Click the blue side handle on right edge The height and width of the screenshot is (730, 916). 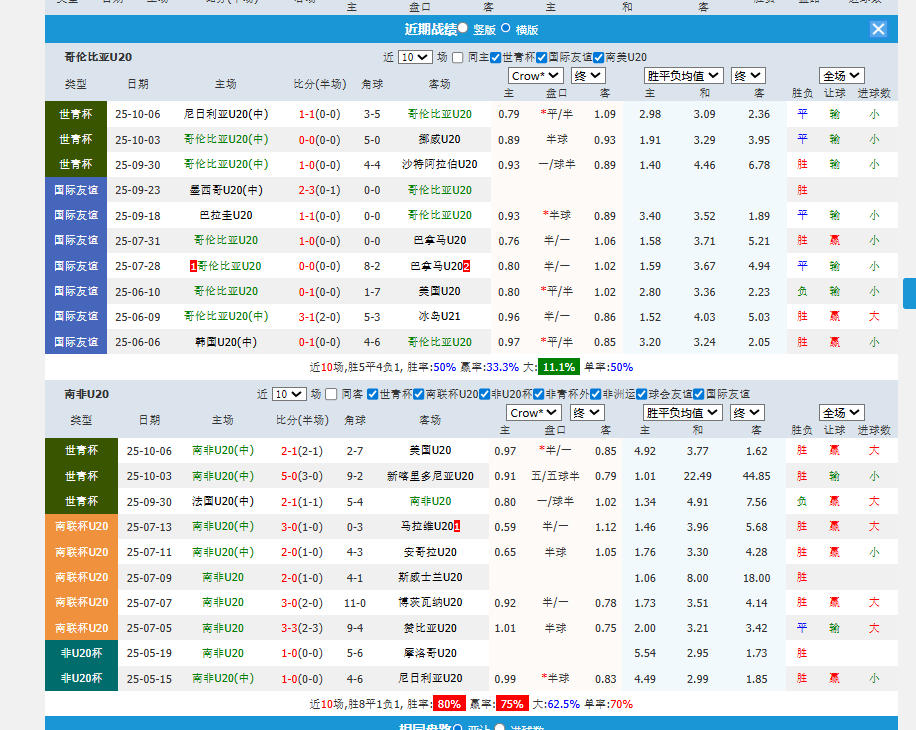pyautogui.click(x=909, y=293)
